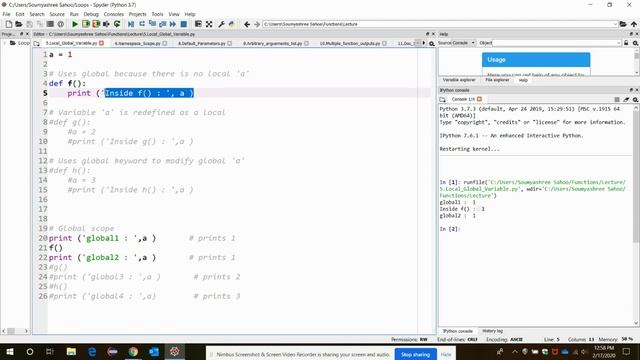Expand the working directory path dropdown
Screen dimensions: 640x360
click(x=615, y=24)
